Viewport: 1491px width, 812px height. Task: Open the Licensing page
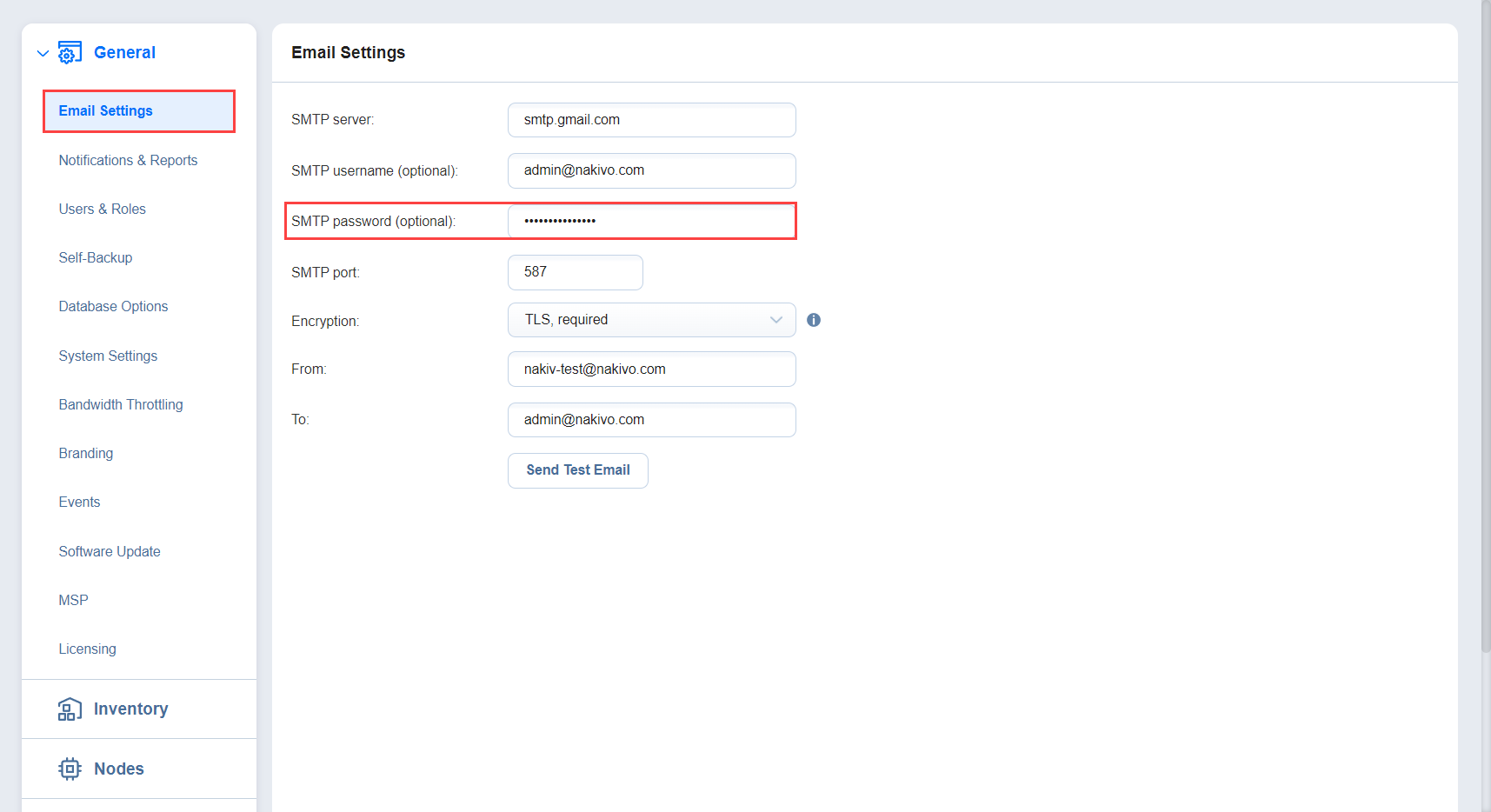coord(87,649)
